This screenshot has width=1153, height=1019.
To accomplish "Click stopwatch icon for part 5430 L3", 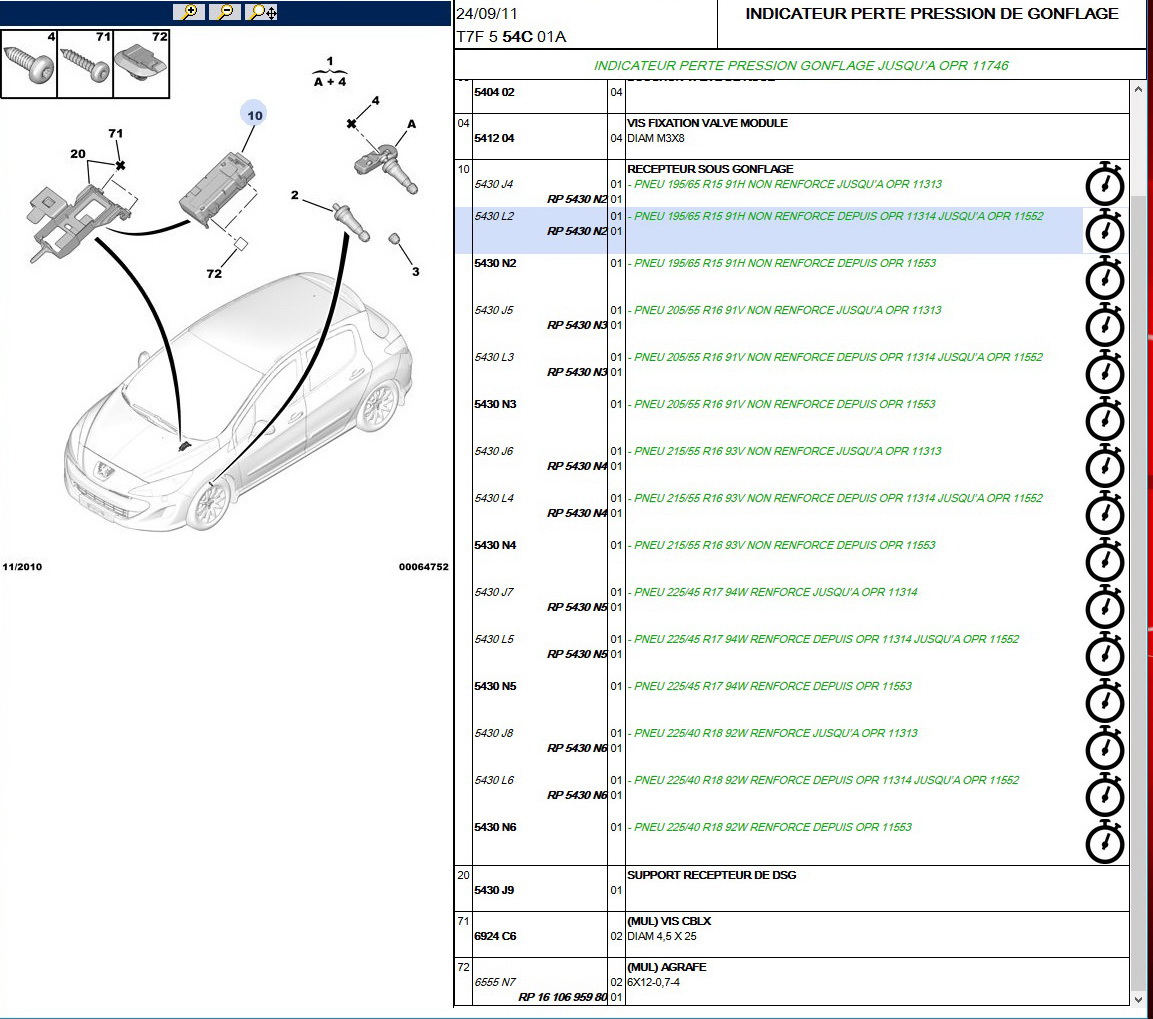I will [1105, 372].
